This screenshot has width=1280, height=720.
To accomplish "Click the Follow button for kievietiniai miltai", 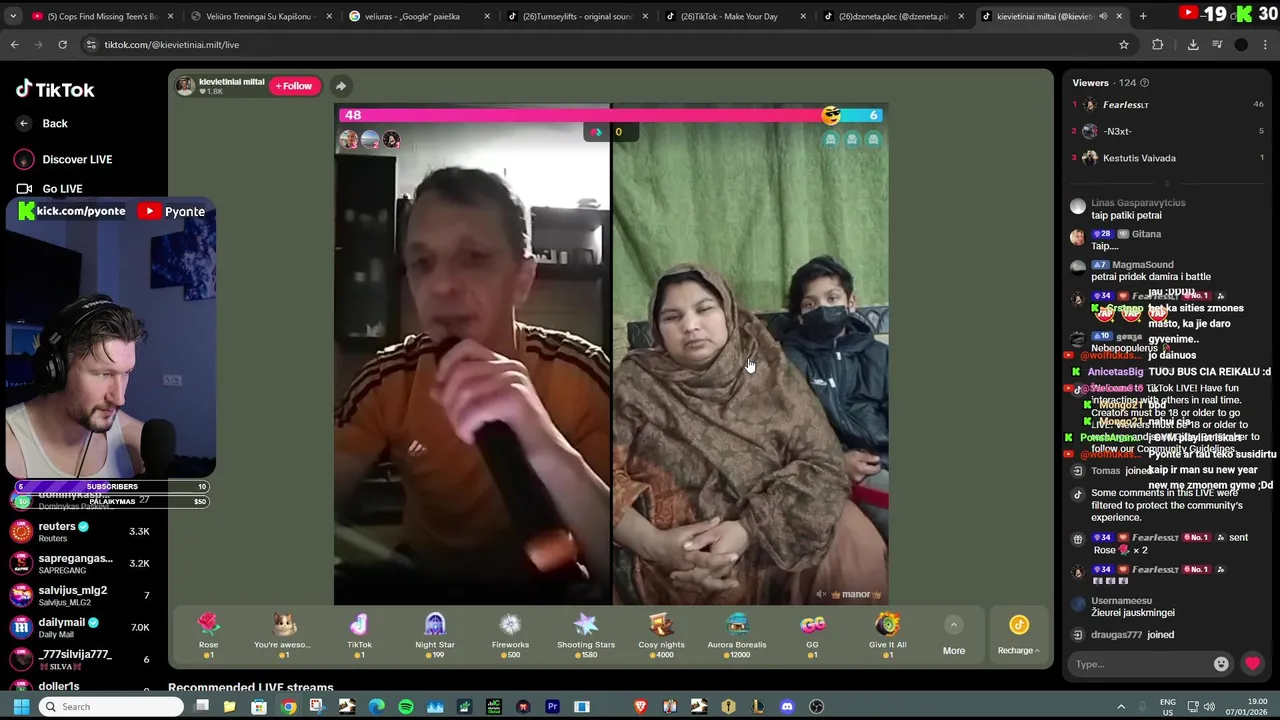I will (293, 86).
